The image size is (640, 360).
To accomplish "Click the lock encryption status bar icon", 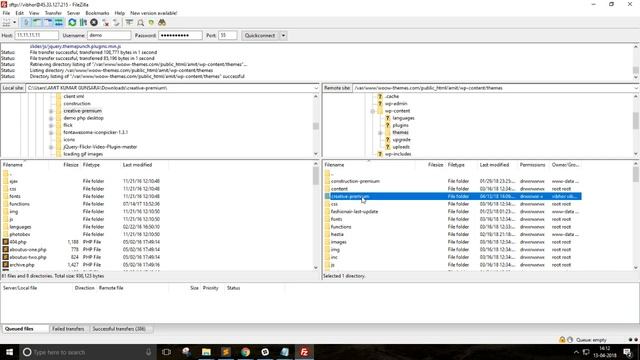I will (x=562, y=340).
